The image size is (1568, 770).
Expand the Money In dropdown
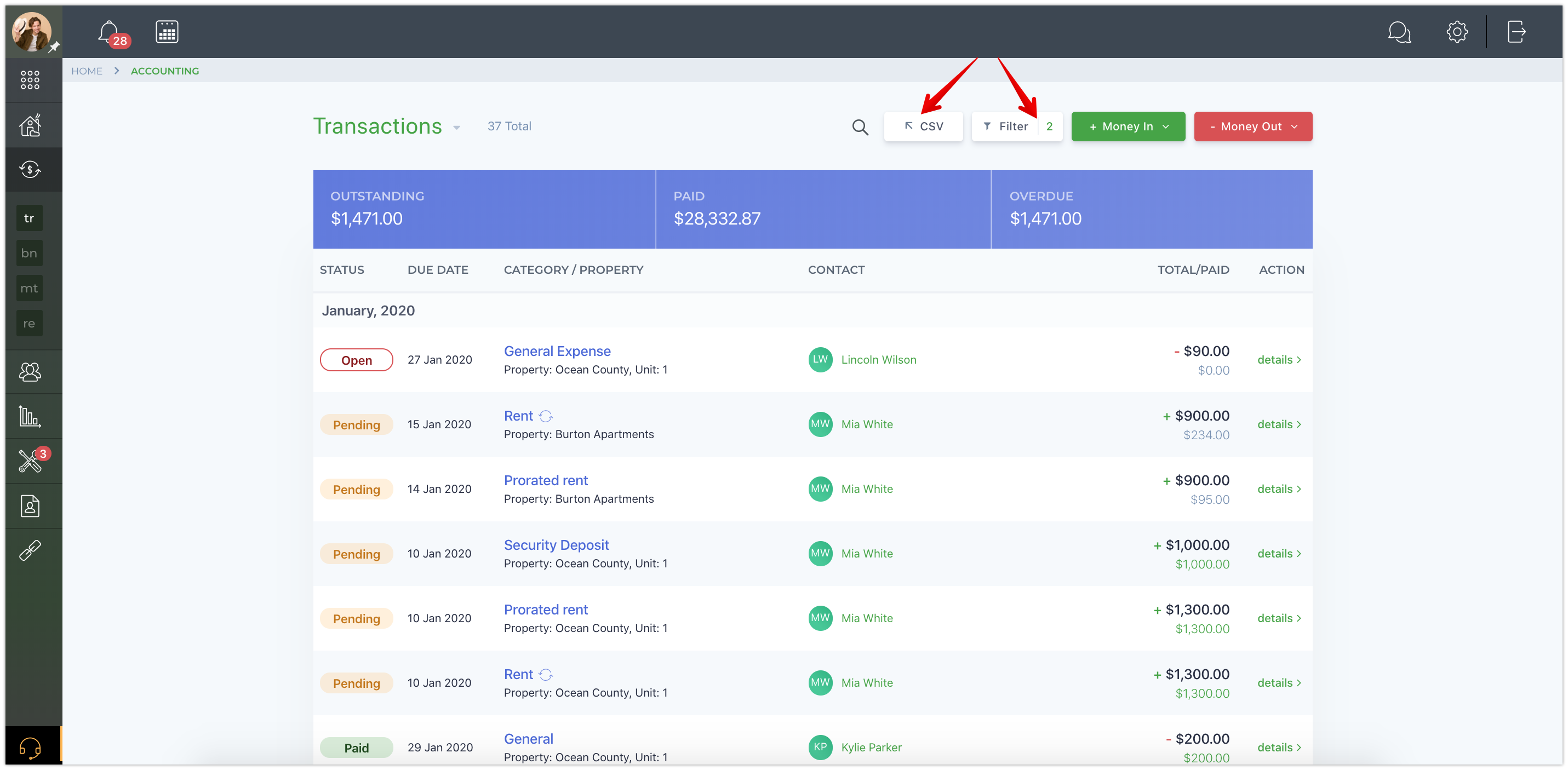click(1128, 127)
